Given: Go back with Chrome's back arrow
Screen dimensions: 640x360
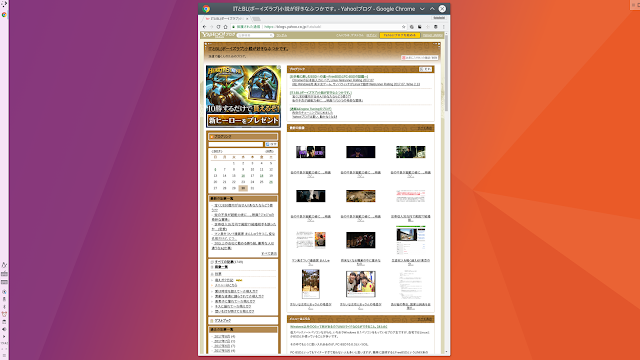Looking at the screenshot, I should 204,27.
